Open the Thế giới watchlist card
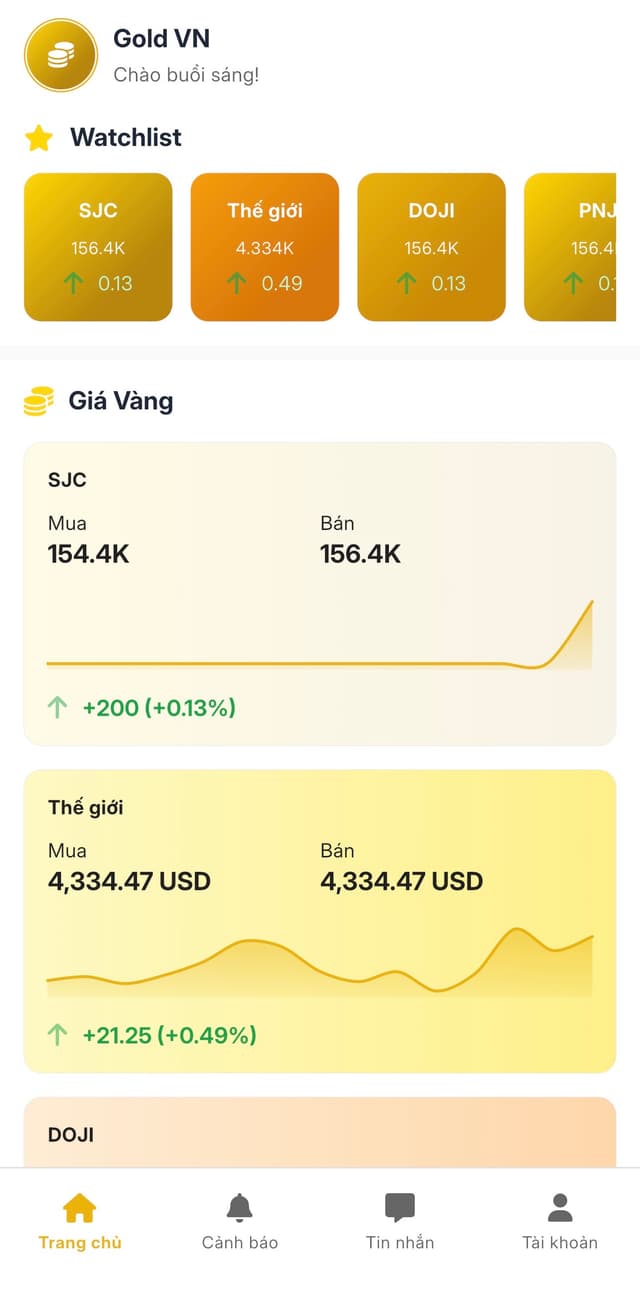 (x=264, y=246)
